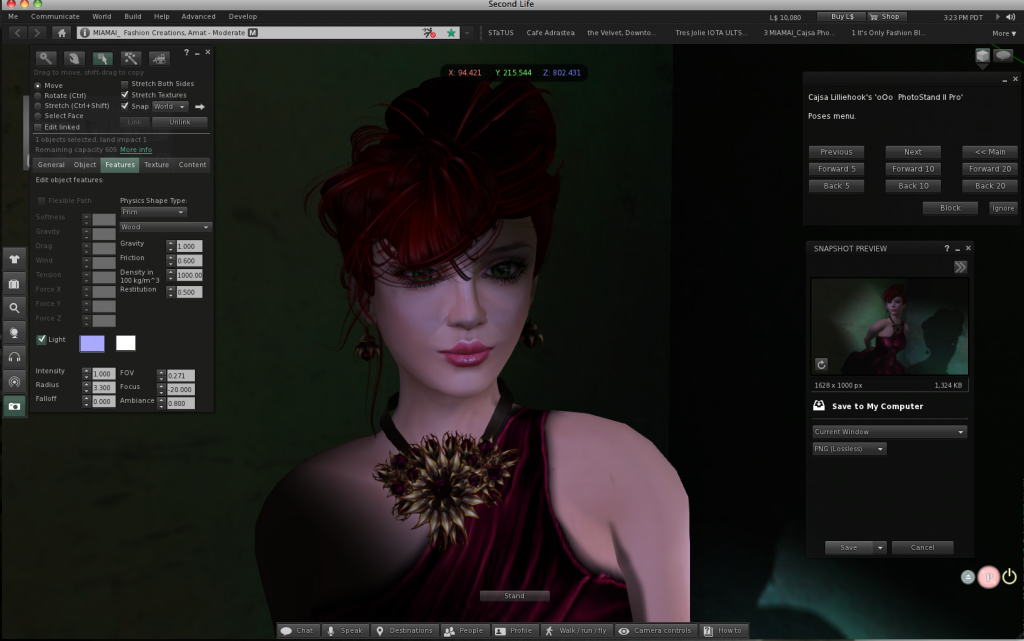The height and width of the screenshot is (641, 1024).
Task: Open the lavender light color swatch
Action: click(x=92, y=343)
